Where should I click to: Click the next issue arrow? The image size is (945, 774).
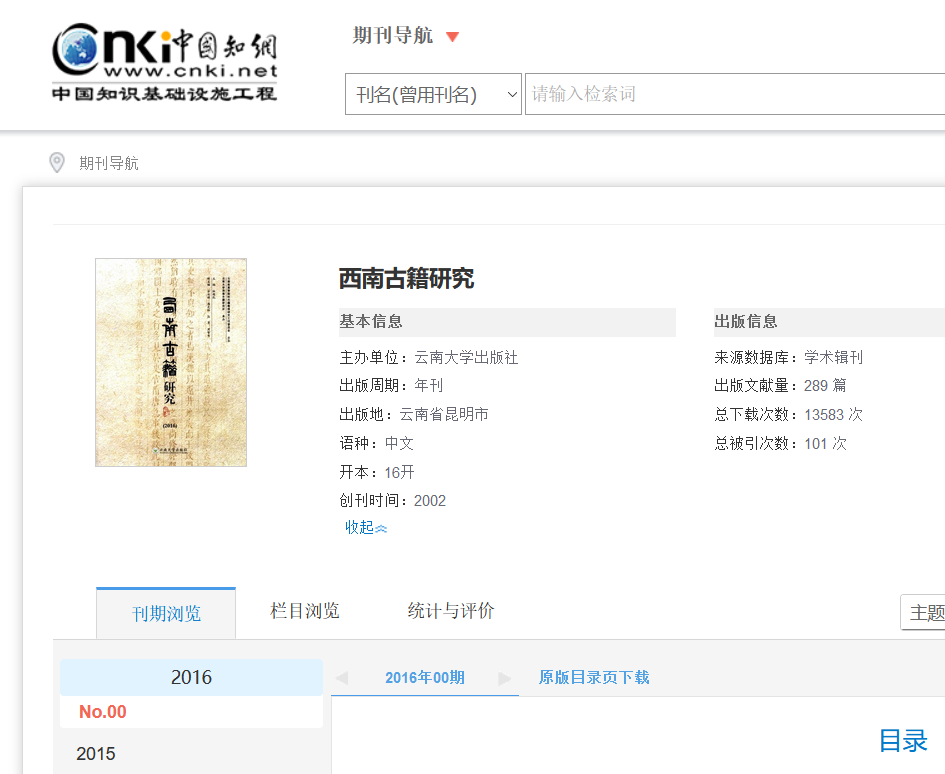(x=505, y=677)
